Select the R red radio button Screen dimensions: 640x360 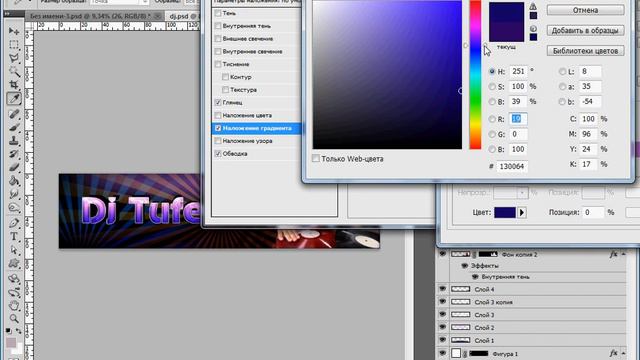(492, 119)
